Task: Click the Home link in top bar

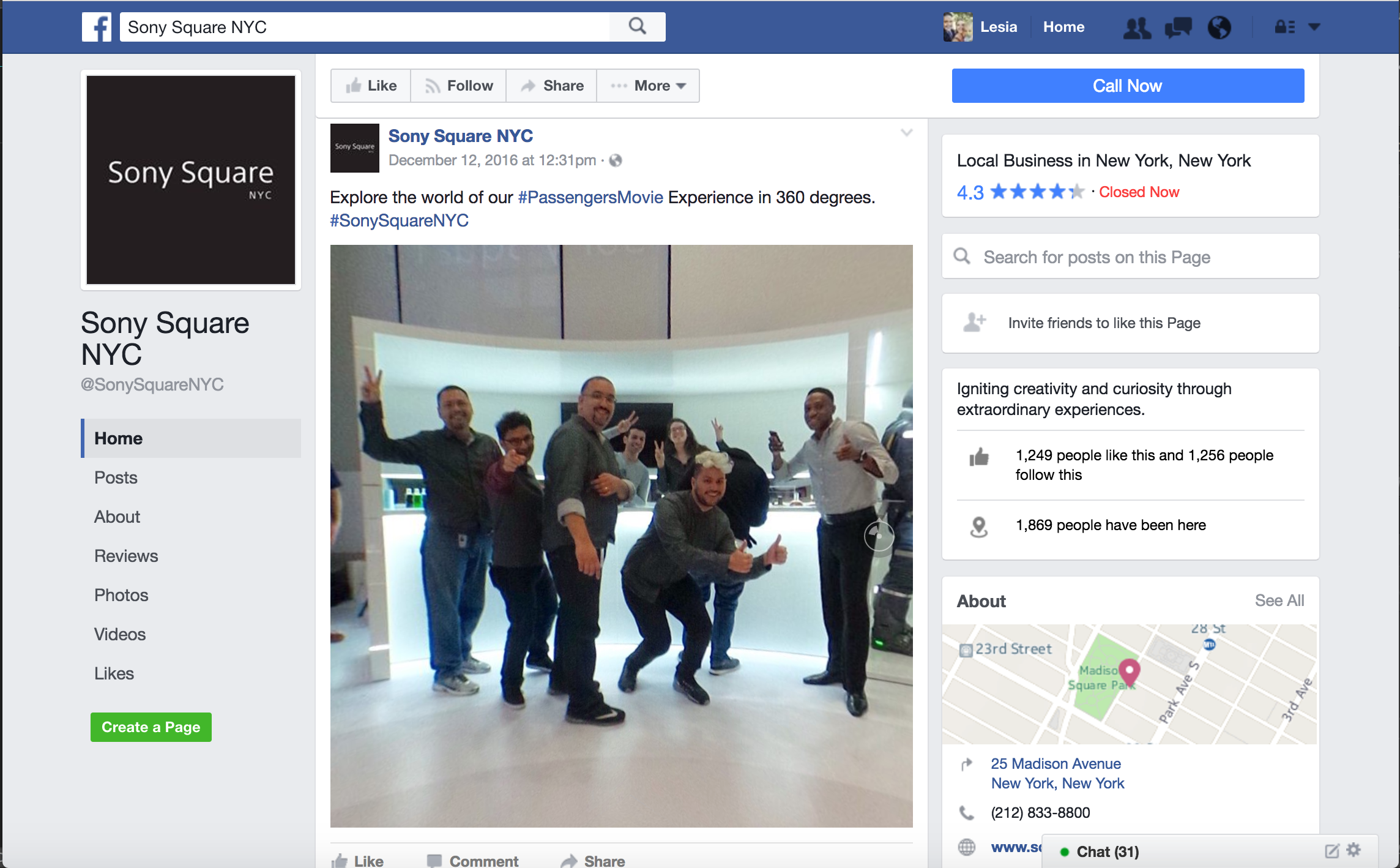Action: pyautogui.click(x=1063, y=27)
